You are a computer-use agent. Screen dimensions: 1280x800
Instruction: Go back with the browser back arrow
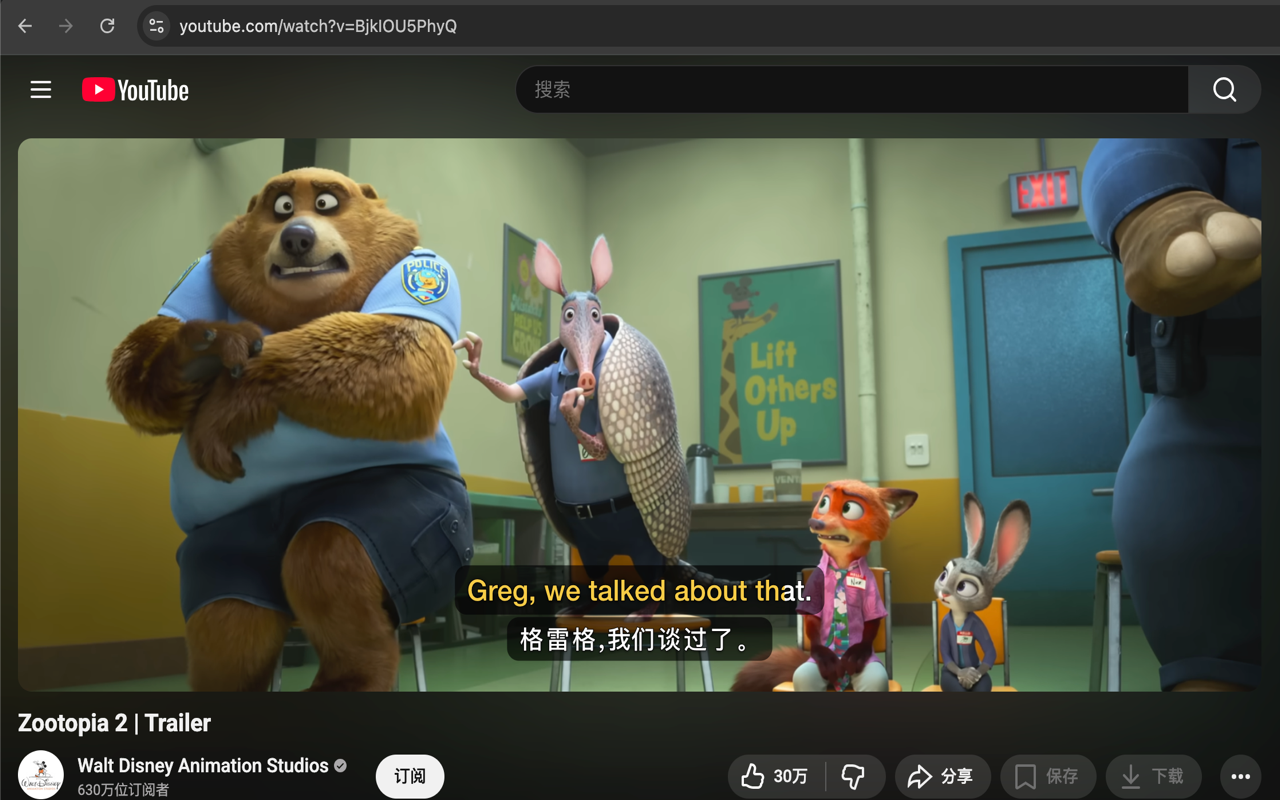(25, 26)
